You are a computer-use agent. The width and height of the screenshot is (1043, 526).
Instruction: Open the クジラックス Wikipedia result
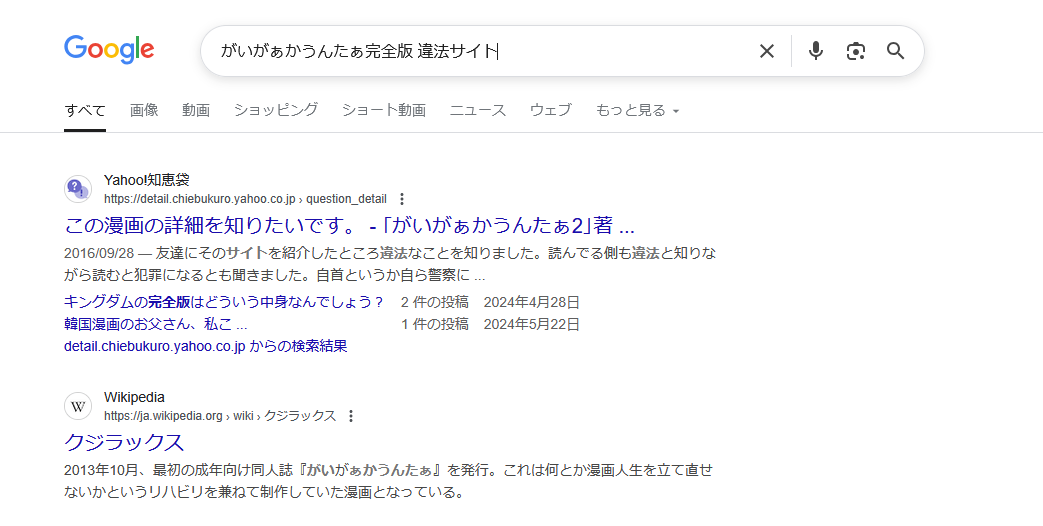click(x=124, y=442)
